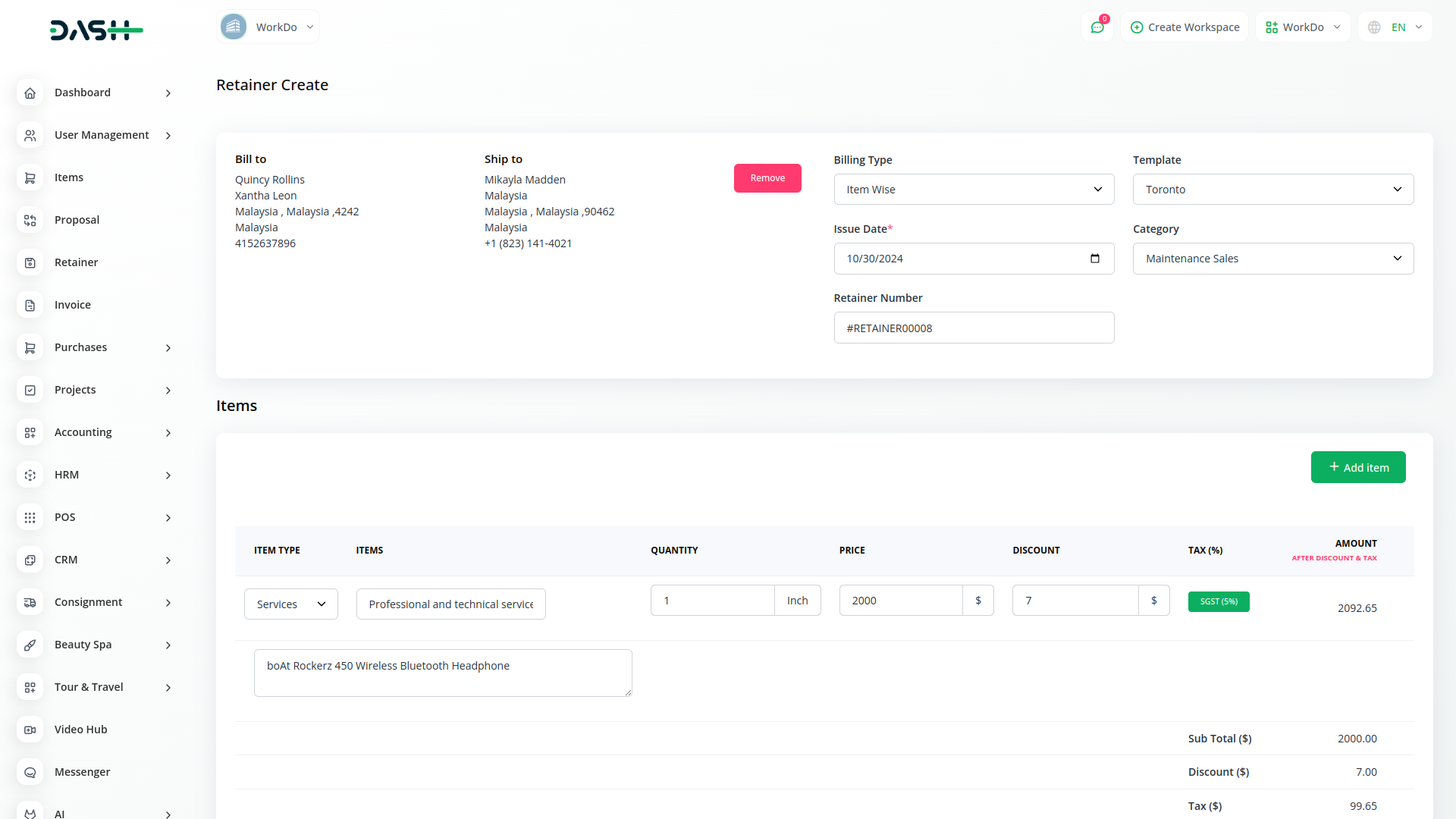Click the Dashboard home icon

pos(30,93)
